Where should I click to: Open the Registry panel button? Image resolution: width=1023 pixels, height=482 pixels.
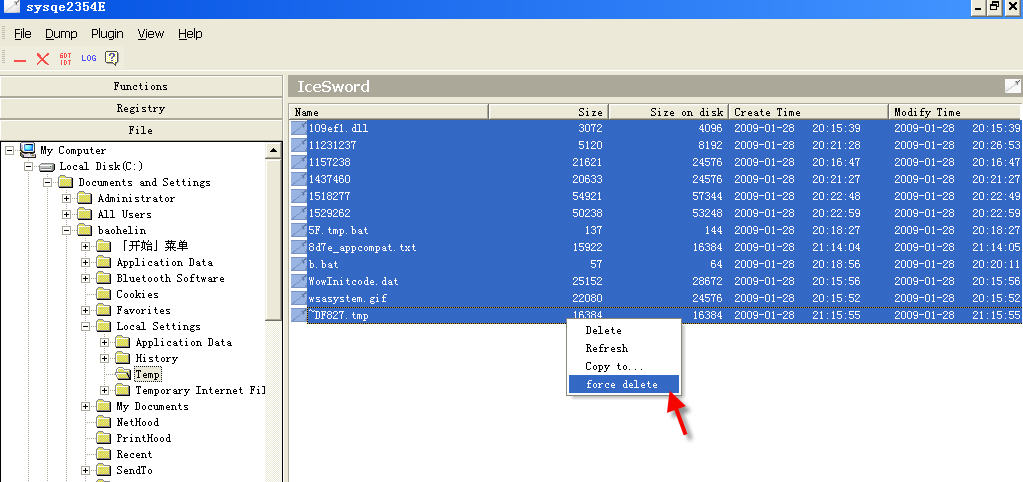(x=141, y=108)
